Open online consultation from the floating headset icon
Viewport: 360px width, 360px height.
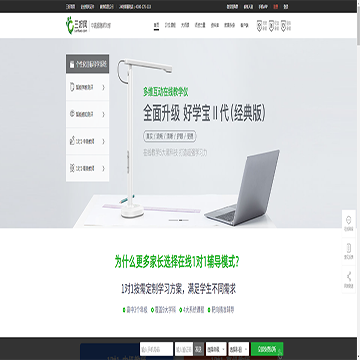click(x=349, y=220)
